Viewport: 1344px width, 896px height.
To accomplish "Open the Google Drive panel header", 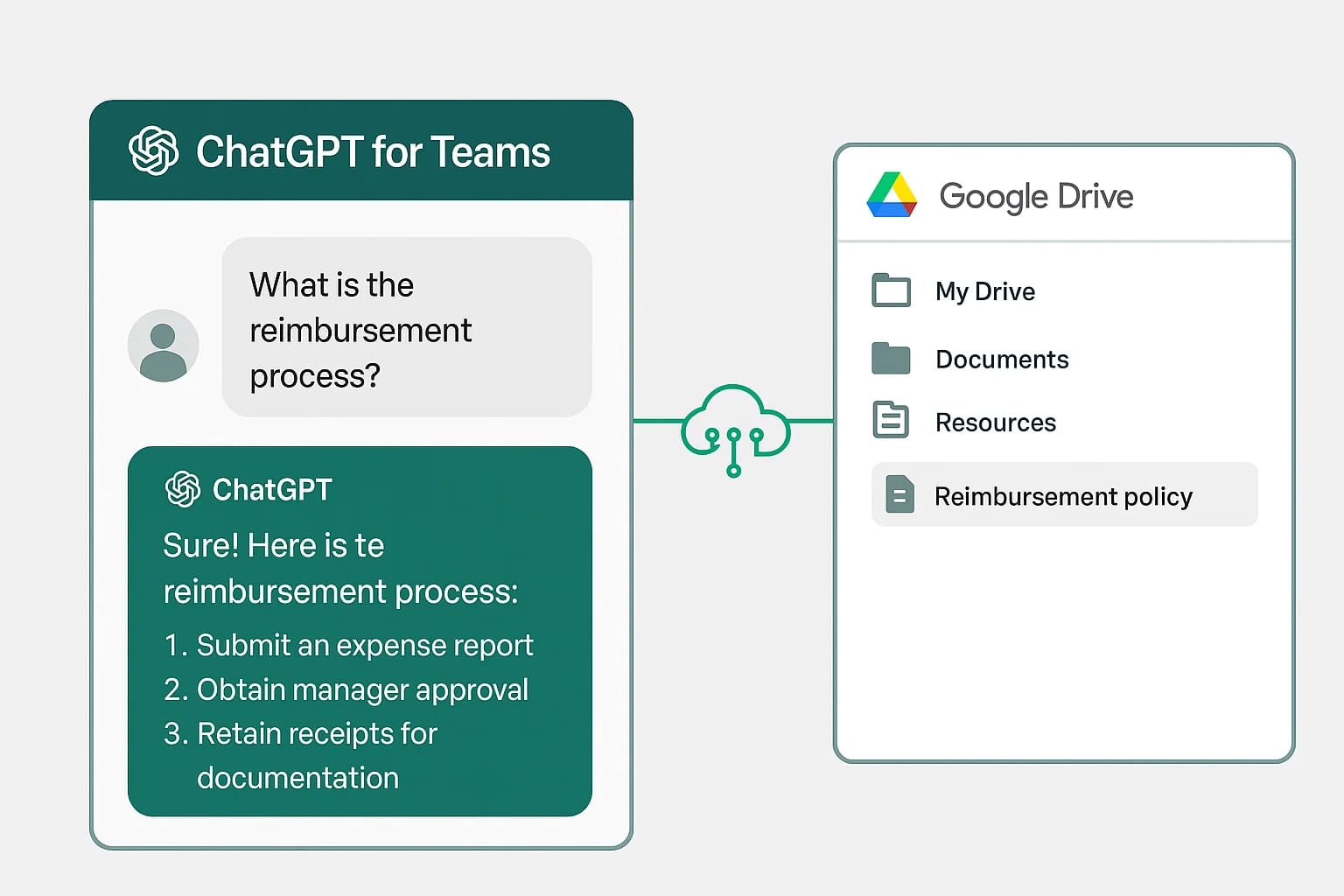I will click(1063, 195).
